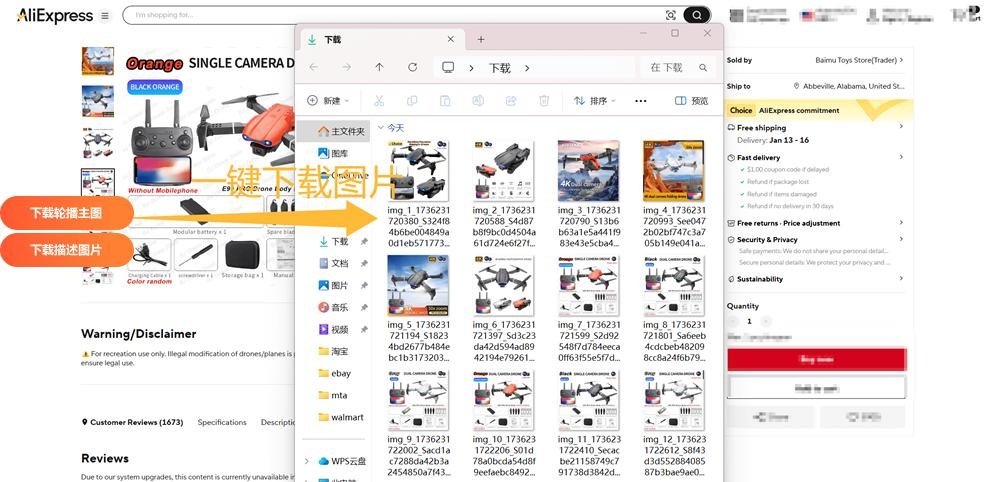
Task: Select file img_3_1736231720790 thumbnail
Action: tap(589, 171)
